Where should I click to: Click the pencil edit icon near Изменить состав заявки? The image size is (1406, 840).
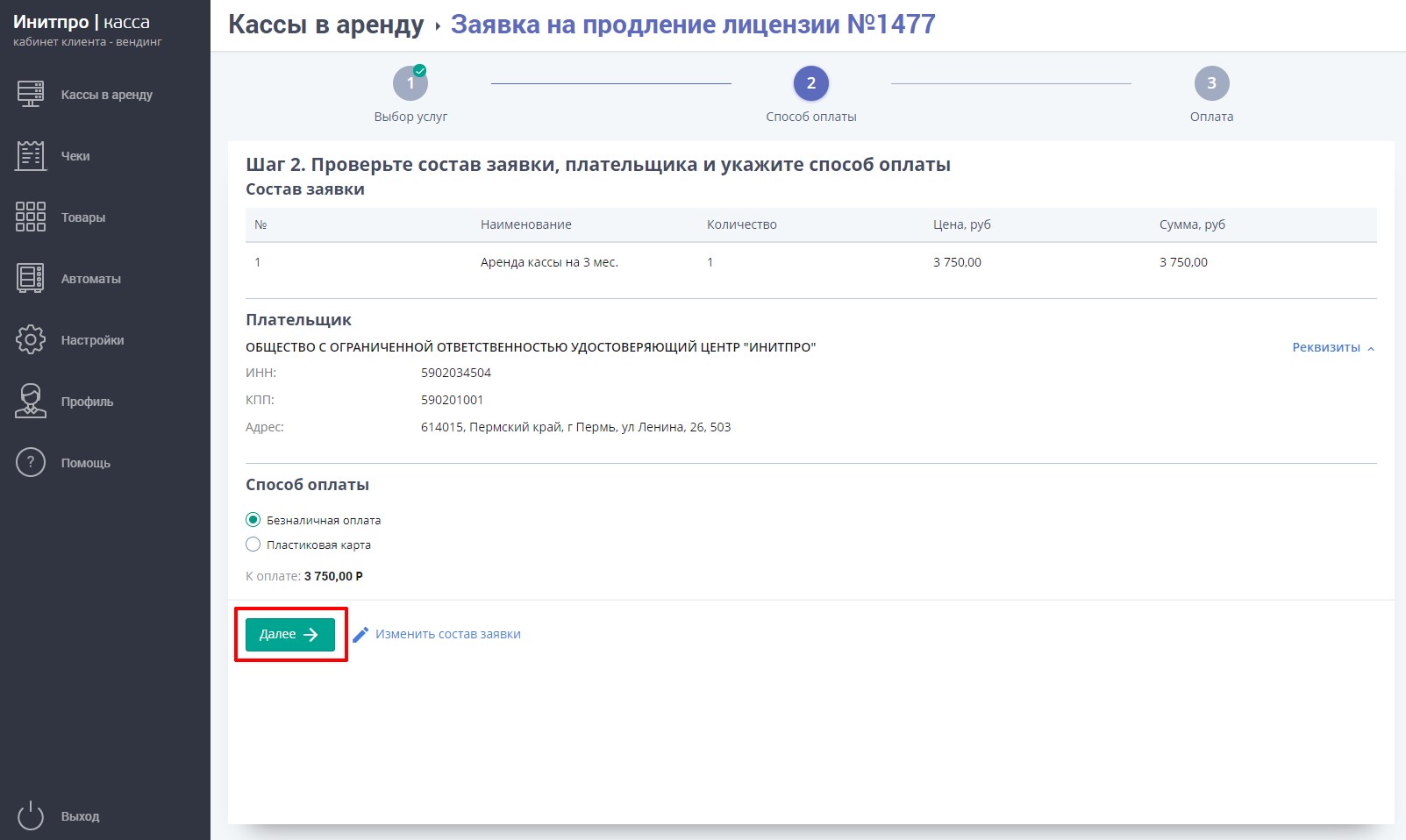[360, 634]
